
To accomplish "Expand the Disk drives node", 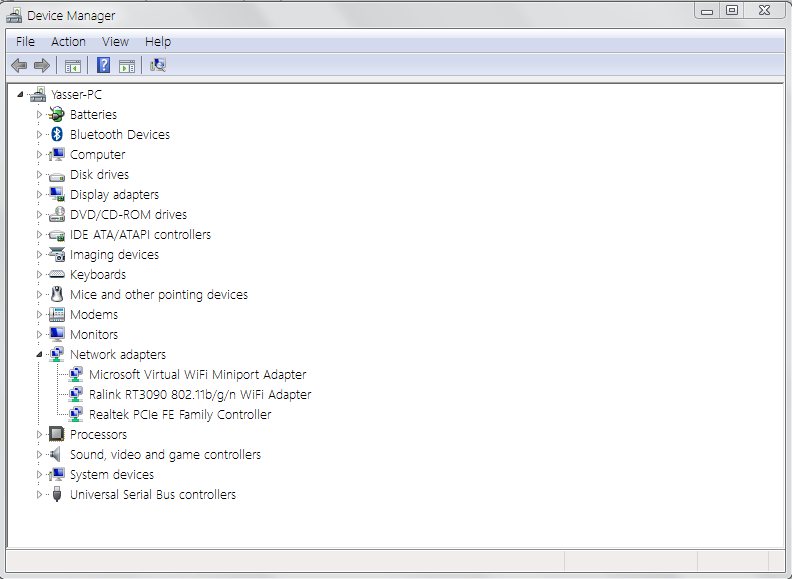I will pos(39,174).
